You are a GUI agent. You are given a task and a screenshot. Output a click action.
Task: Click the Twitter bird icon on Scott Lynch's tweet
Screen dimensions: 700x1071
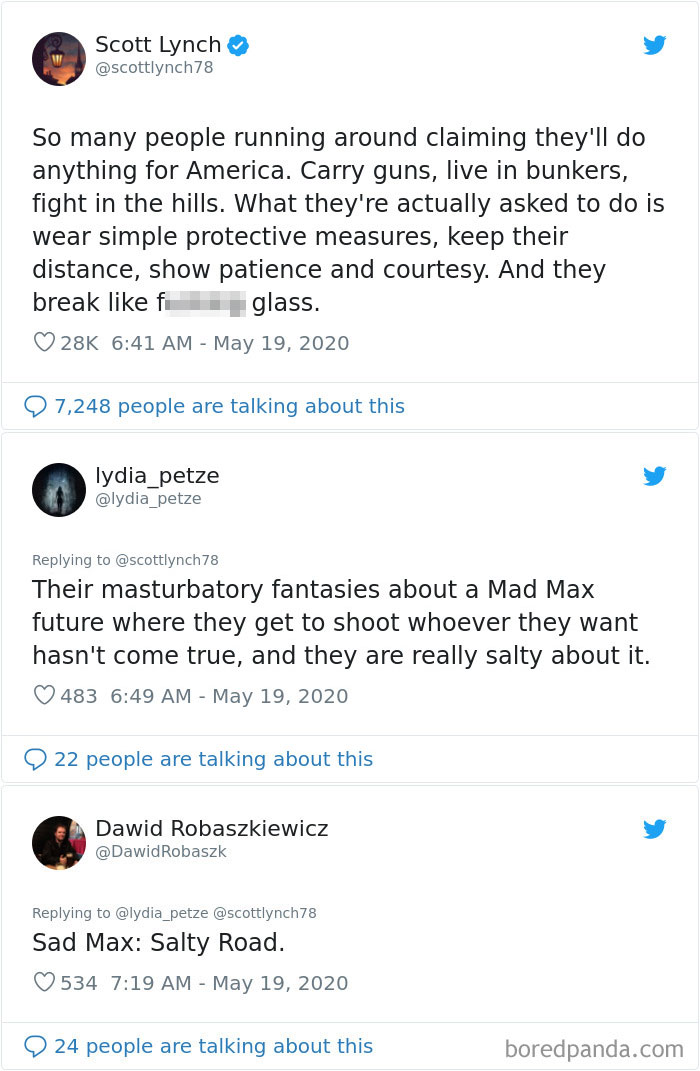tap(655, 45)
